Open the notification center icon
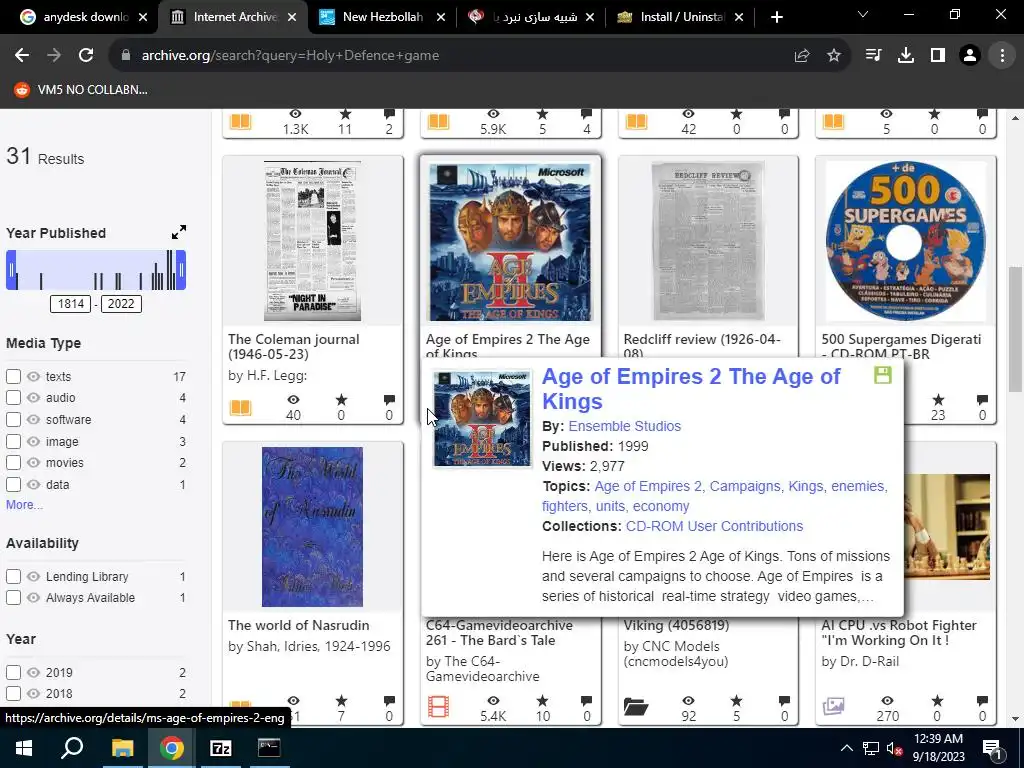Screen dimensions: 1024x768 pos(992,748)
